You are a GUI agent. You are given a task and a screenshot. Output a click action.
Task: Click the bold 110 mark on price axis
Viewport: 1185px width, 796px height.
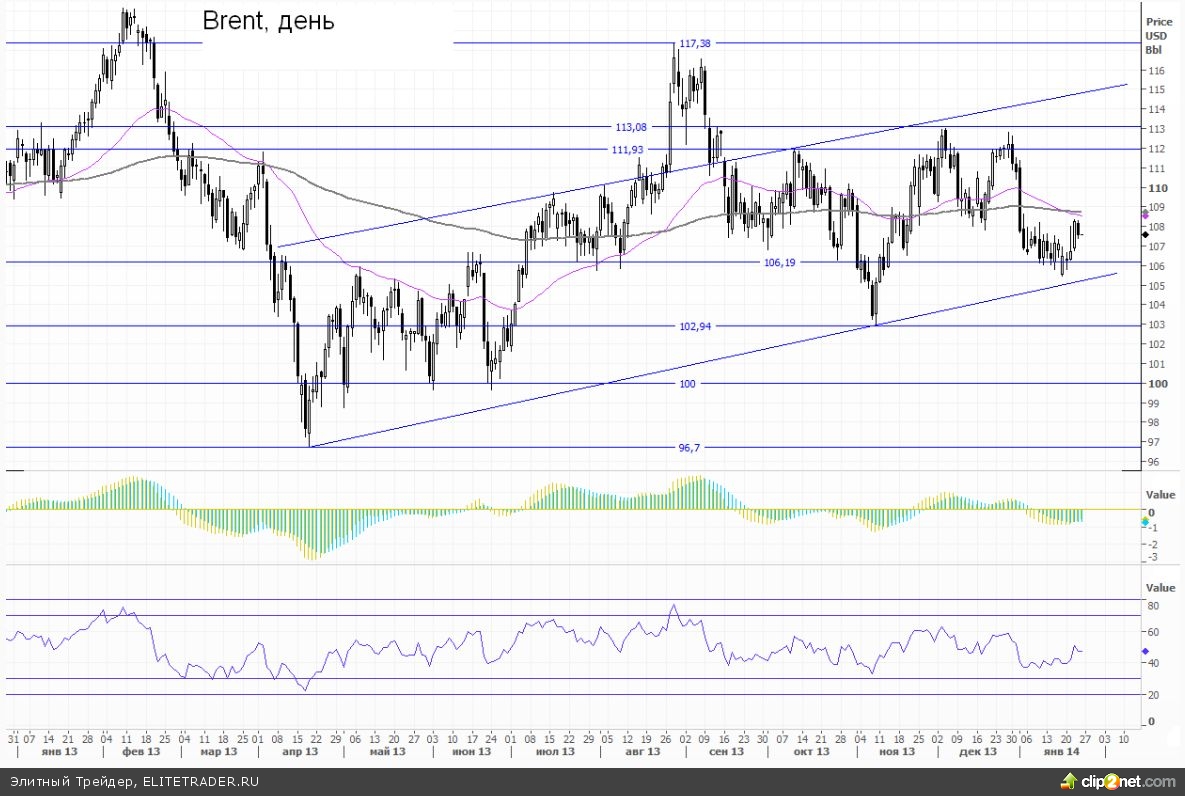[x=1158, y=188]
